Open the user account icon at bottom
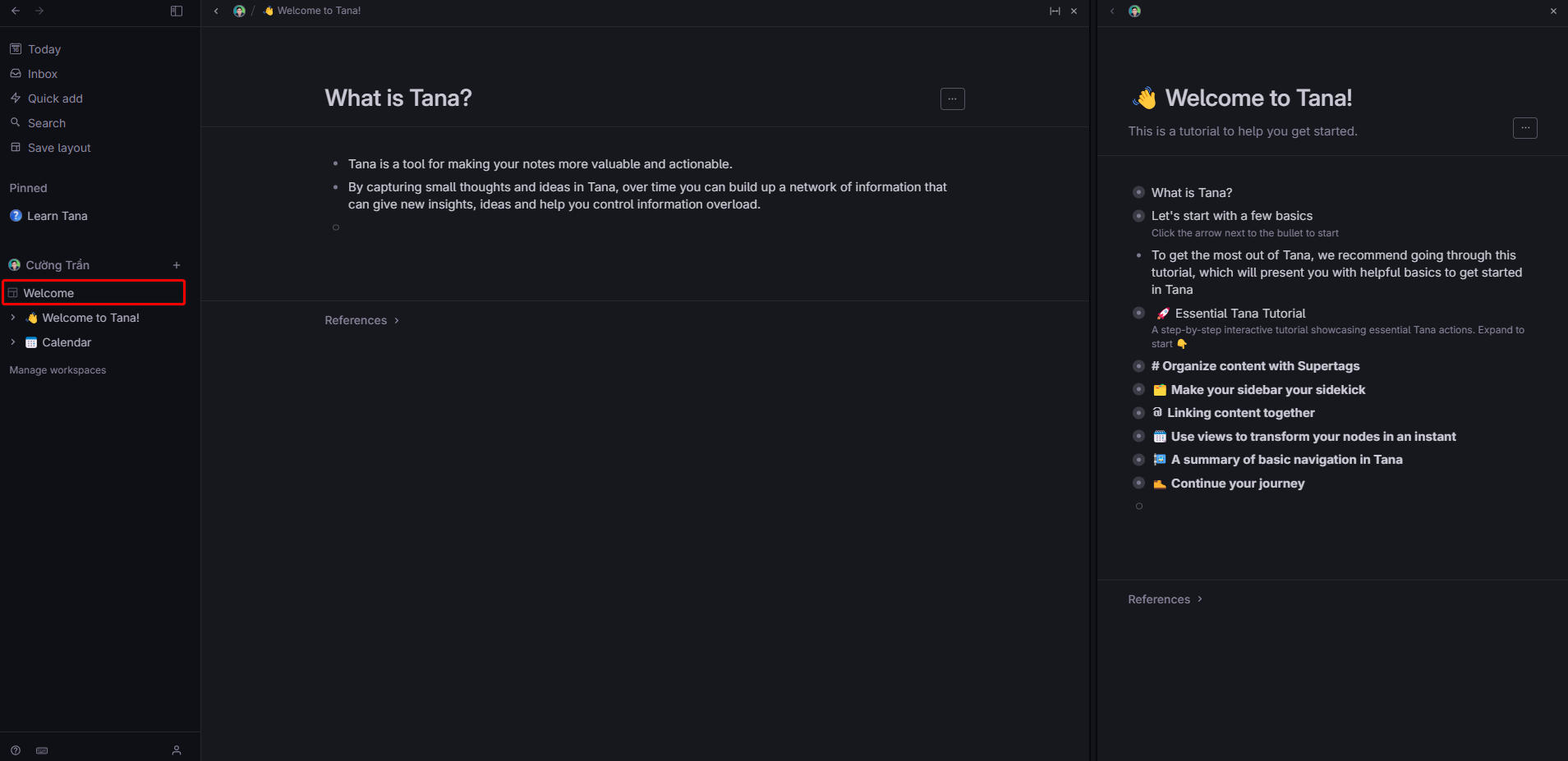This screenshot has width=1568, height=761. 177,750
